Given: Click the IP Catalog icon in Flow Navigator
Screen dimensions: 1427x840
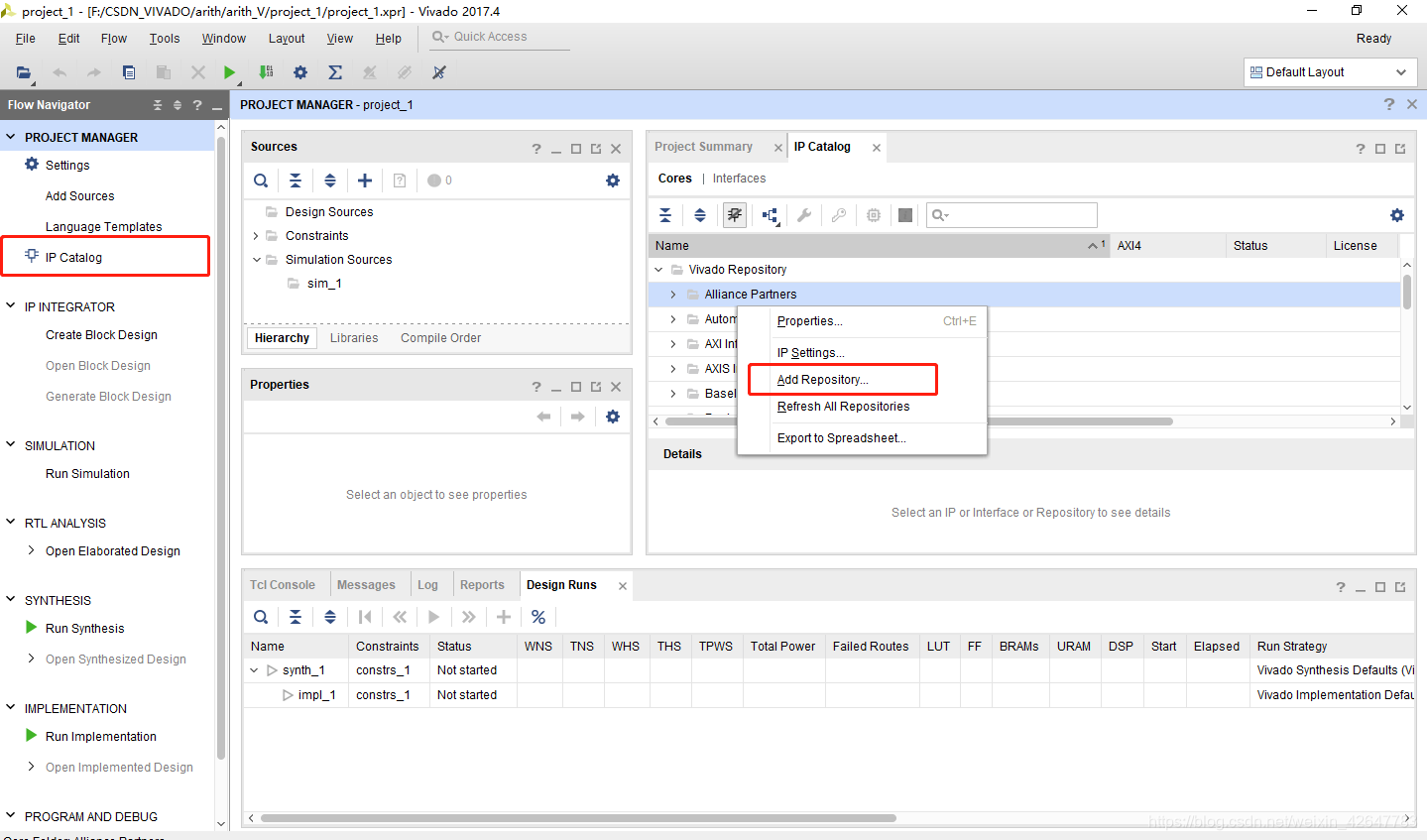Looking at the screenshot, I should [32, 256].
